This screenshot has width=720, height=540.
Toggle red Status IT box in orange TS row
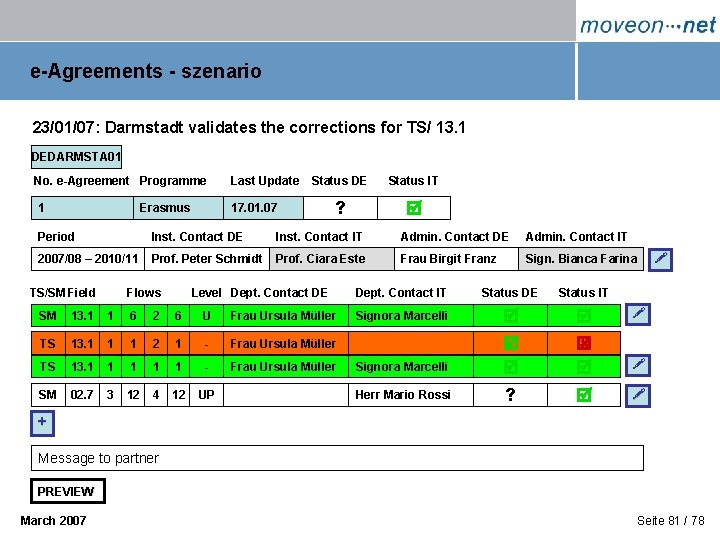pyautogui.click(x=584, y=343)
